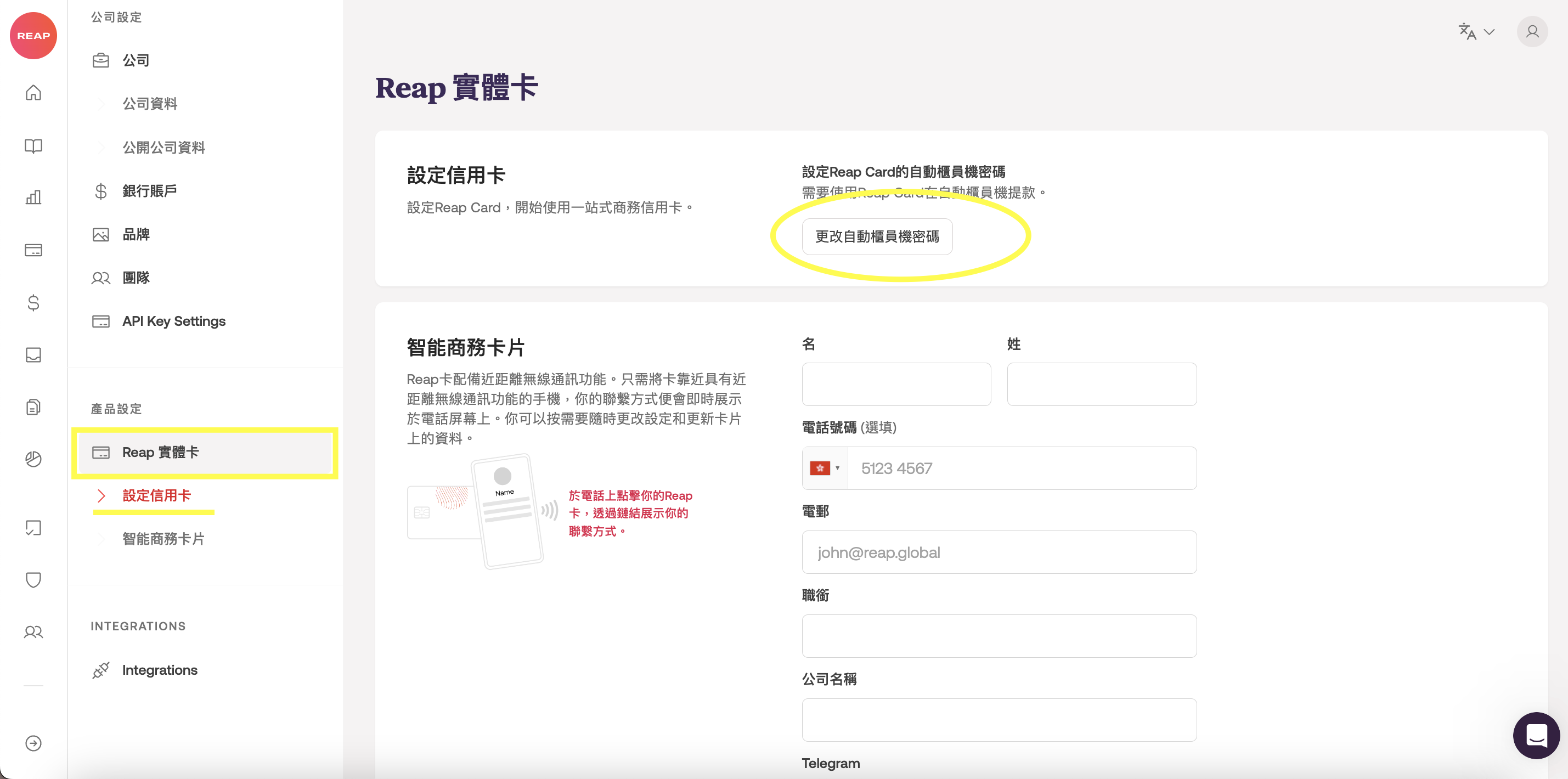Open the phone country flag dropdown
The height and width of the screenshot is (779, 1568).
[825, 468]
